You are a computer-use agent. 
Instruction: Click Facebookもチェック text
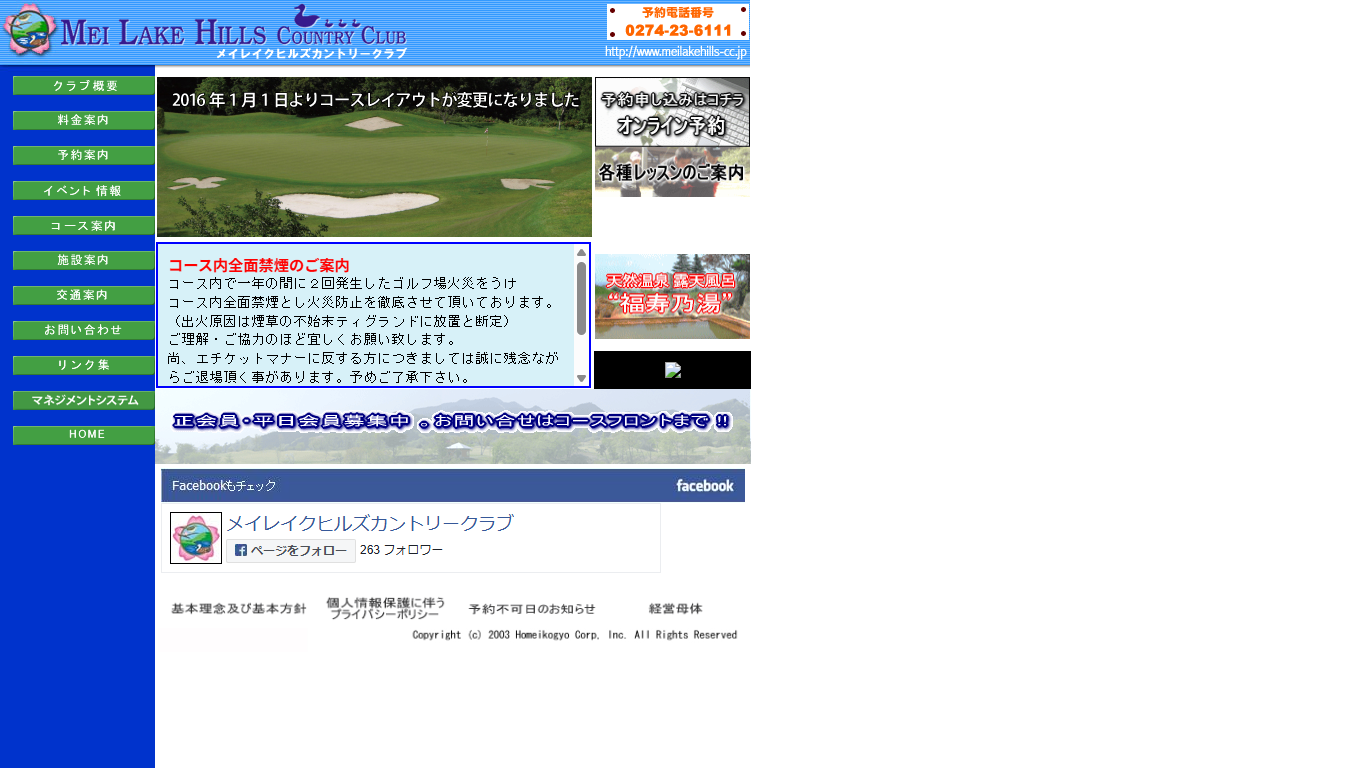point(224,486)
